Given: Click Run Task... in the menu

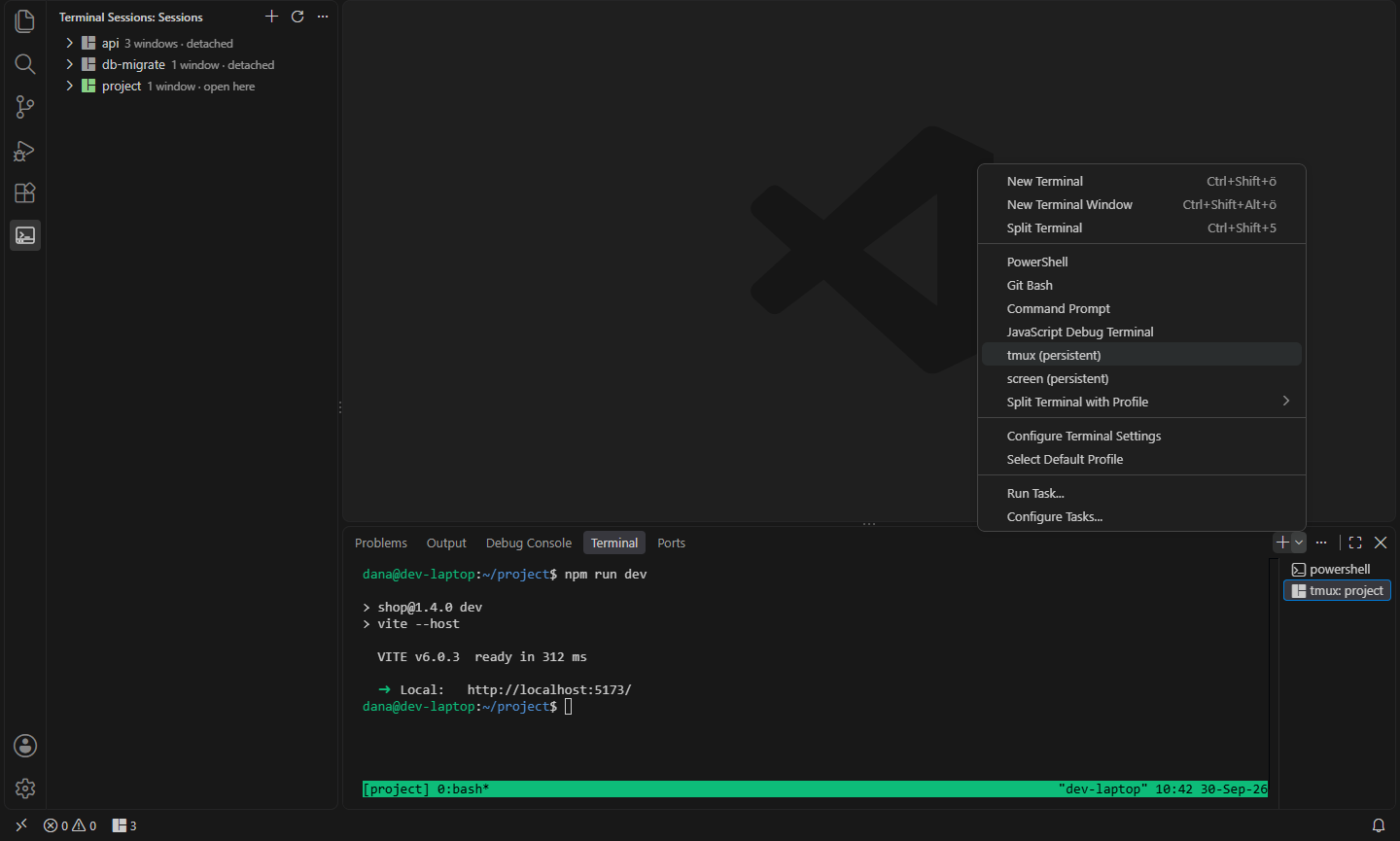Looking at the screenshot, I should (1141, 493).
